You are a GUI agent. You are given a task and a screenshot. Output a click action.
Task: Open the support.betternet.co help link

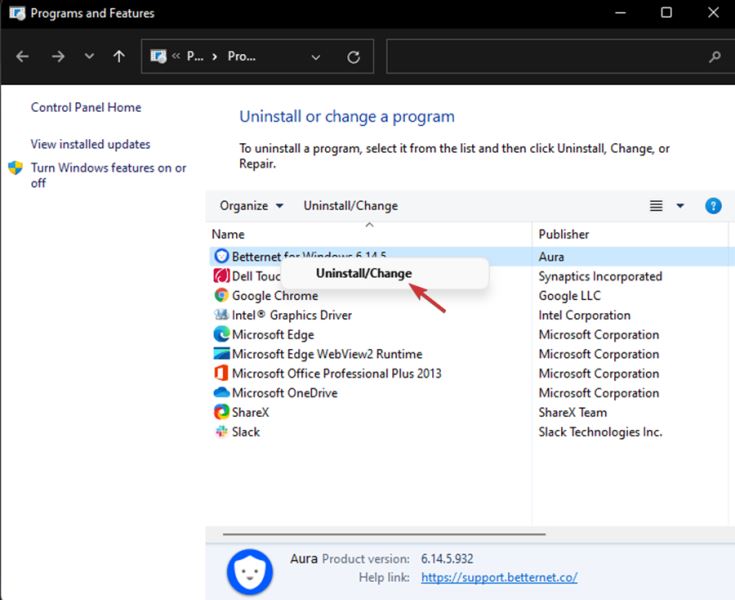[x=499, y=577]
